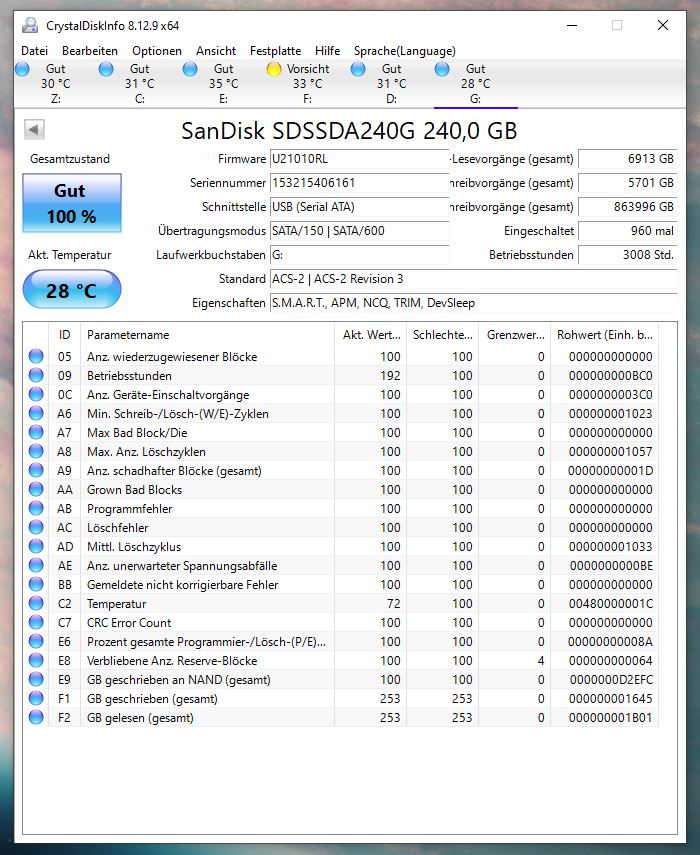Image resolution: width=700 pixels, height=855 pixels.
Task: Click the Gut 100 % health status button
Action: pyautogui.click(x=72, y=203)
